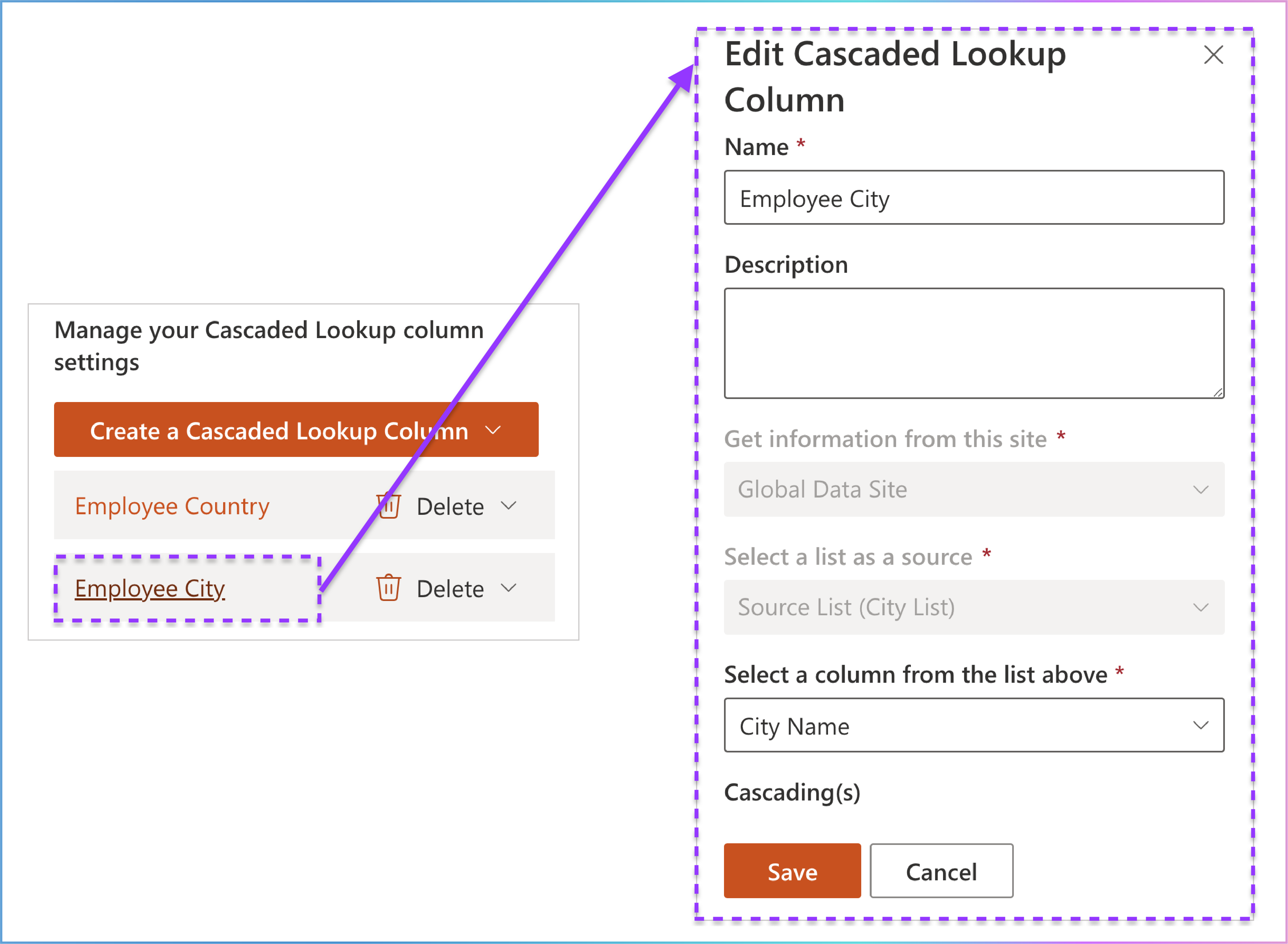The width and height of the screenshot is (1288, 944).
Task: Click inside the Description text area
Action: 974,343
